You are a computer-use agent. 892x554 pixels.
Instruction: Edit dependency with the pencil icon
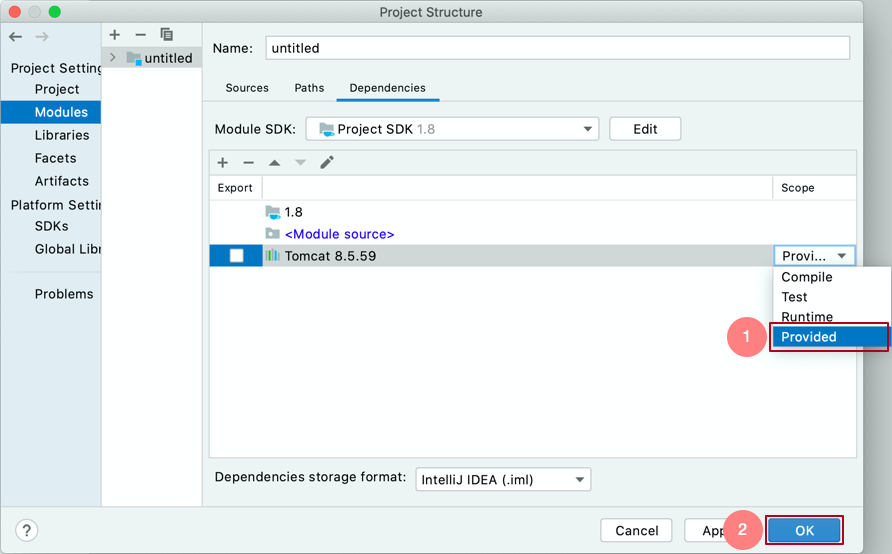[327, 163]
